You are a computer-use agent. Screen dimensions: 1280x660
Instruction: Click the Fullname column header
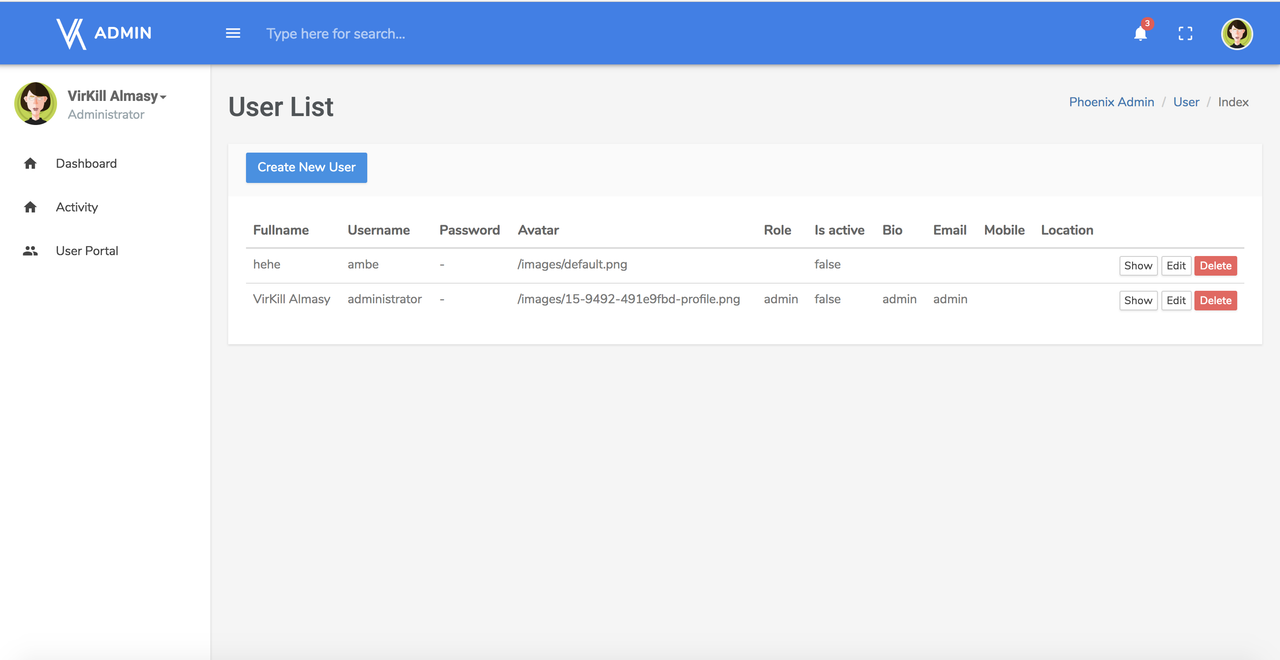point(281,230)
